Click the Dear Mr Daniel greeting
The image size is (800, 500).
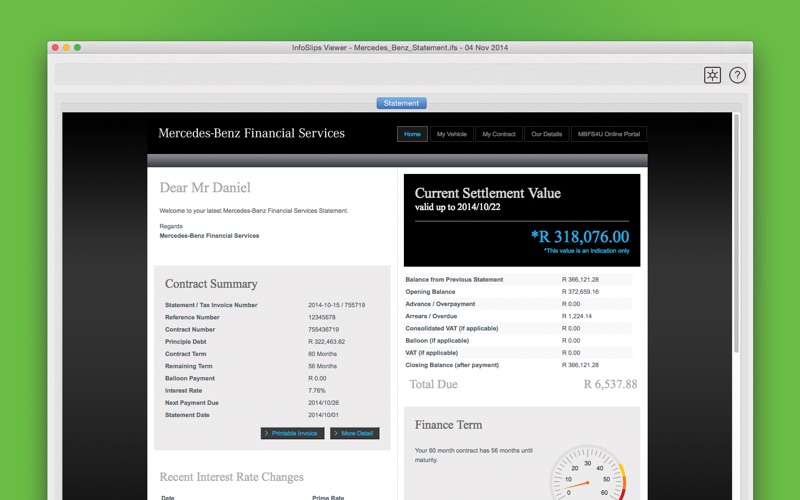[205, 188]
